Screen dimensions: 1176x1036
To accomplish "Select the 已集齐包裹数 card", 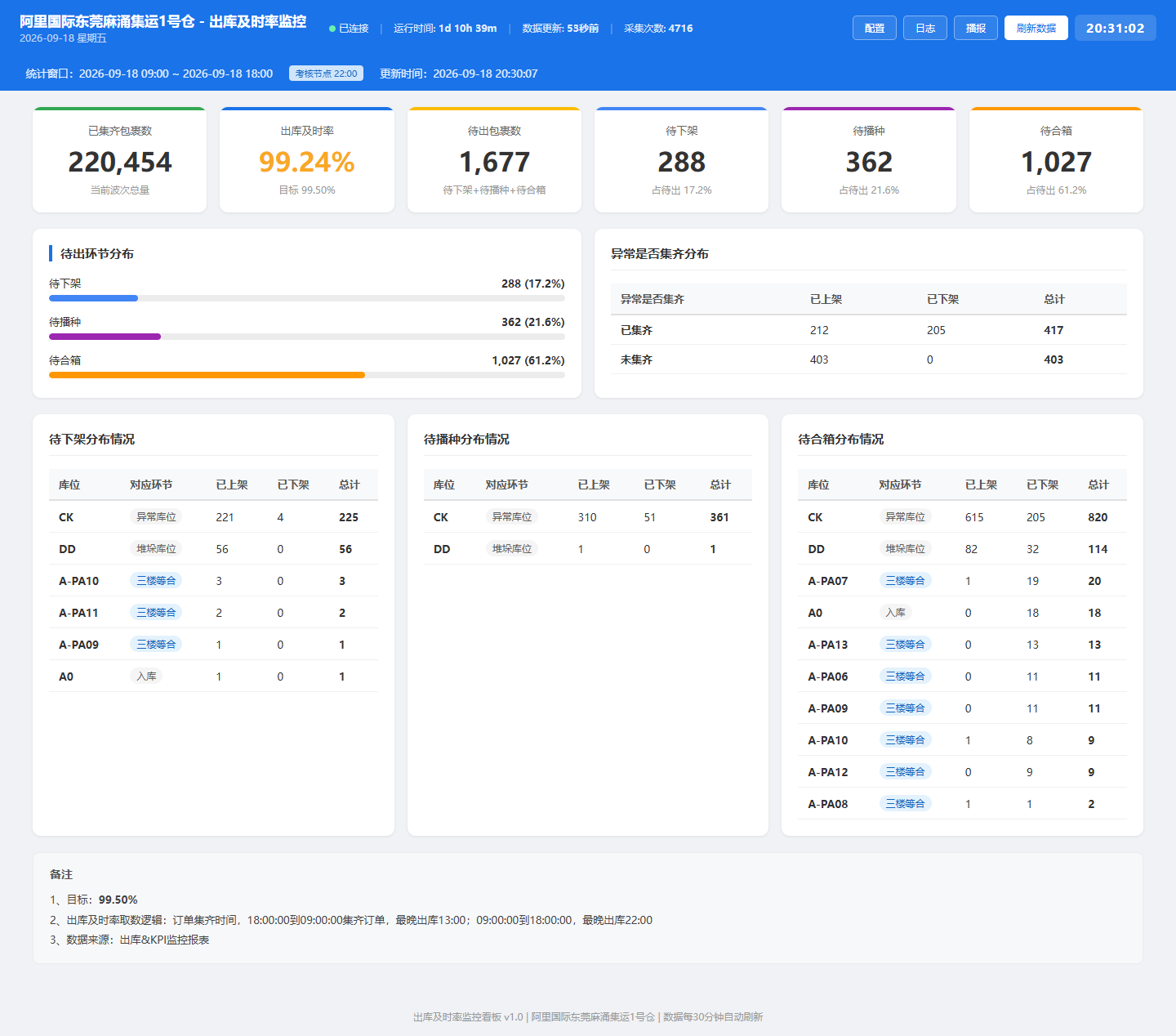I will [119, 160].
